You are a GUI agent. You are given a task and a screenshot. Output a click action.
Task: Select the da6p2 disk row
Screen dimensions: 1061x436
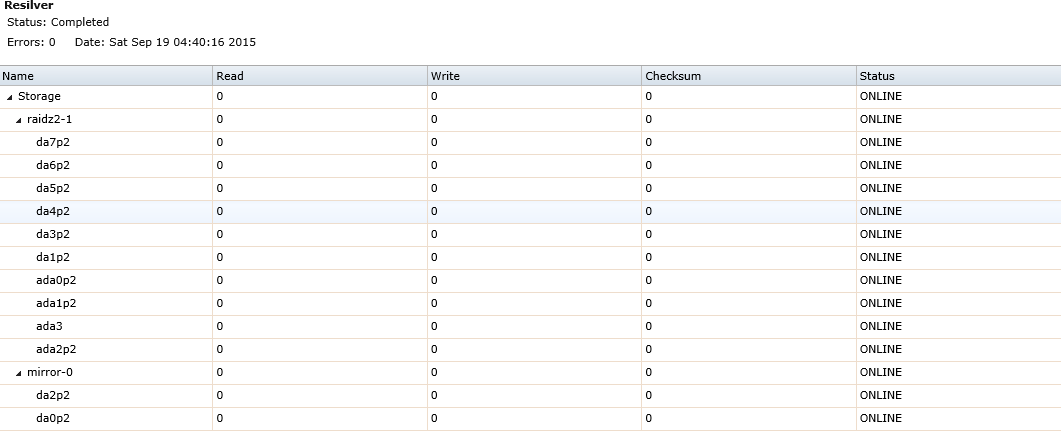pos(53,165)
